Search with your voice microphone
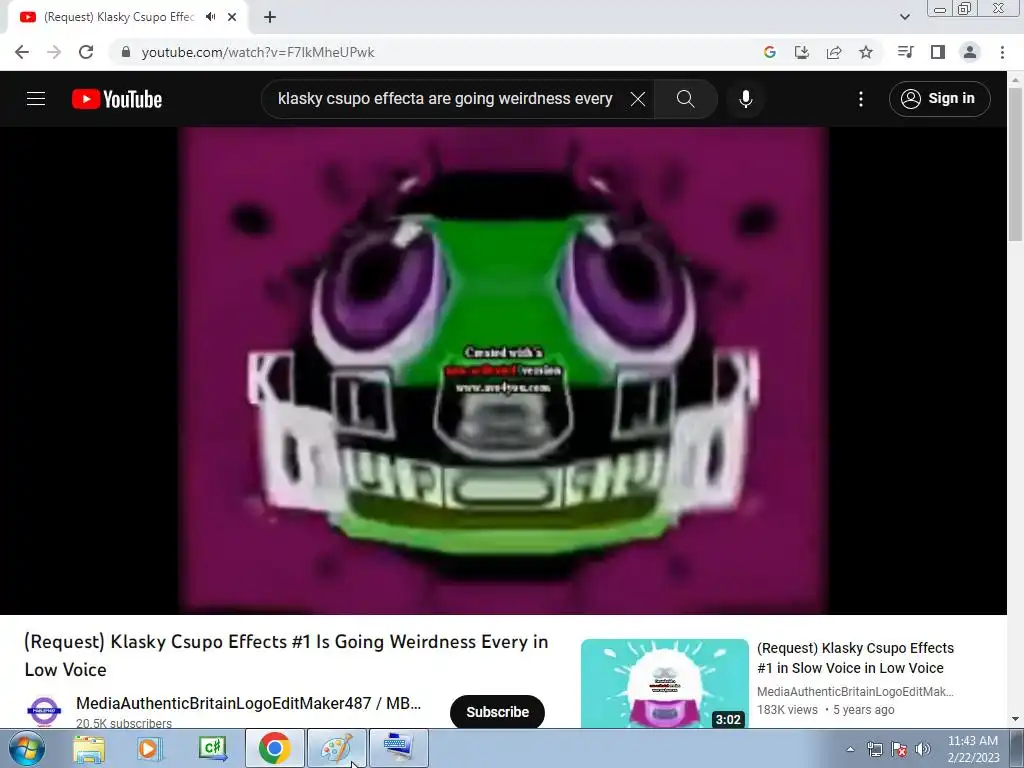 coord(746,99)
